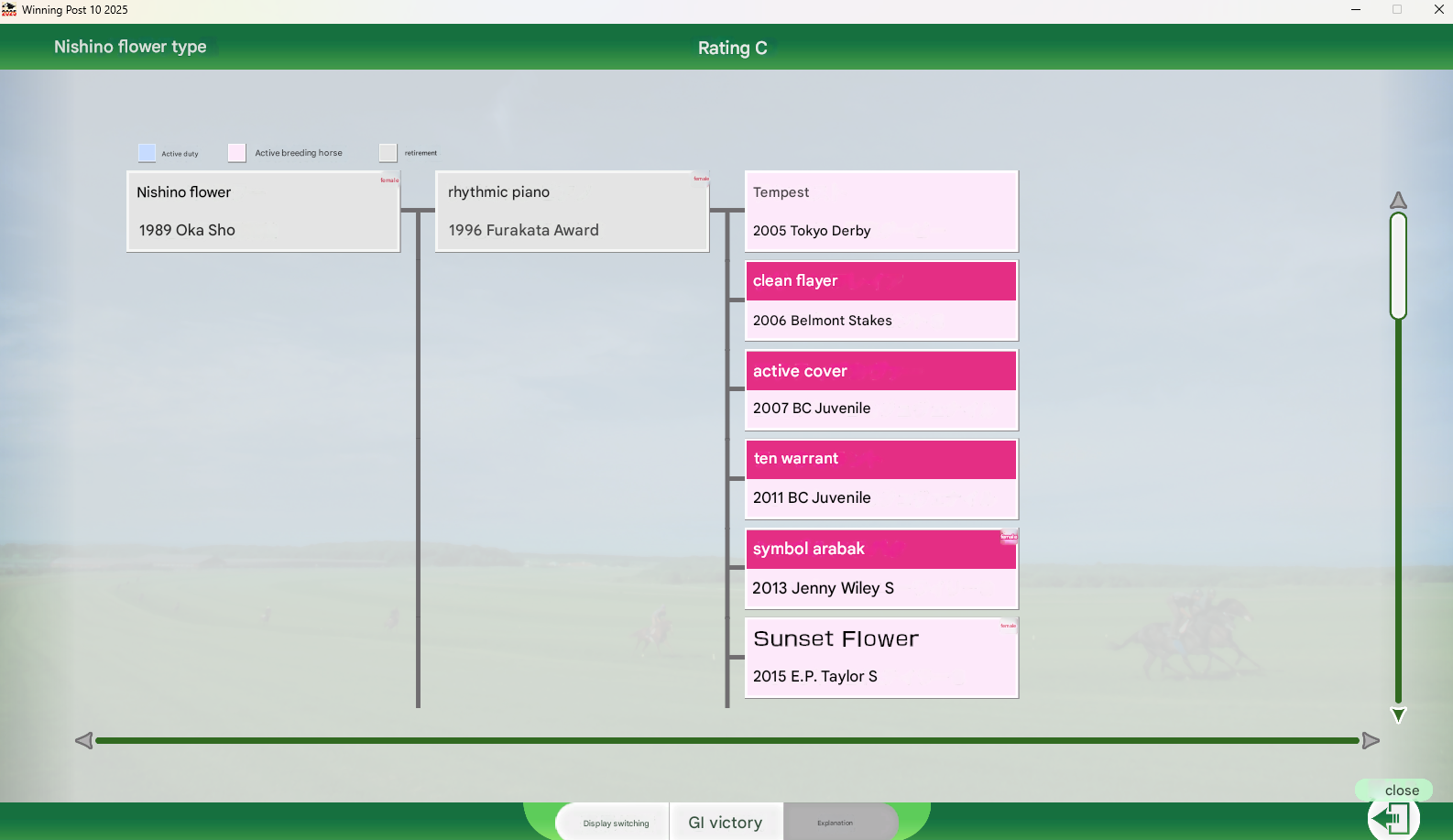
Task: Click the Nishino flower type title
Action: 130,47
